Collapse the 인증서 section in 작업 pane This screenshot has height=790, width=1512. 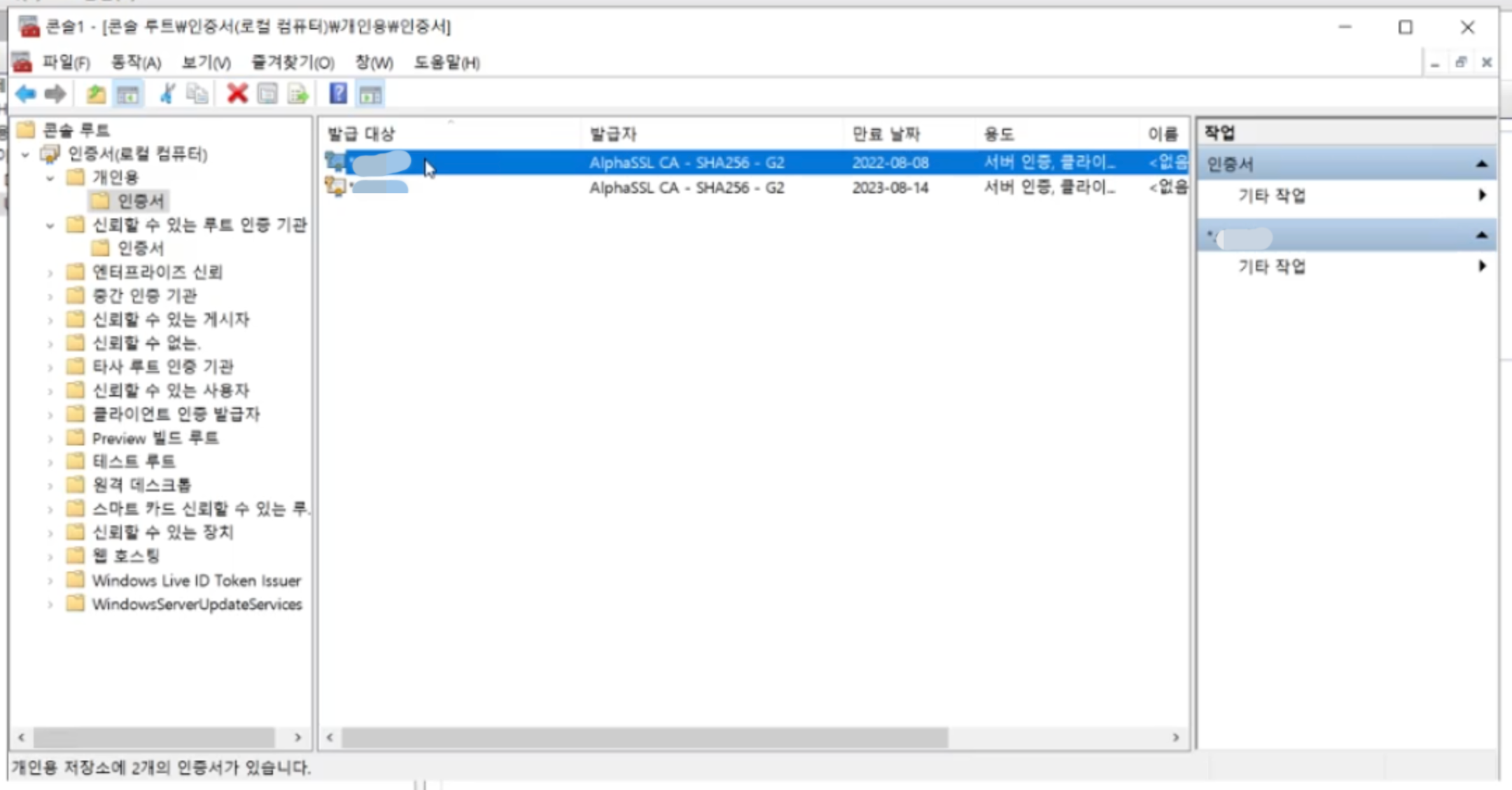pos(1481,165)
